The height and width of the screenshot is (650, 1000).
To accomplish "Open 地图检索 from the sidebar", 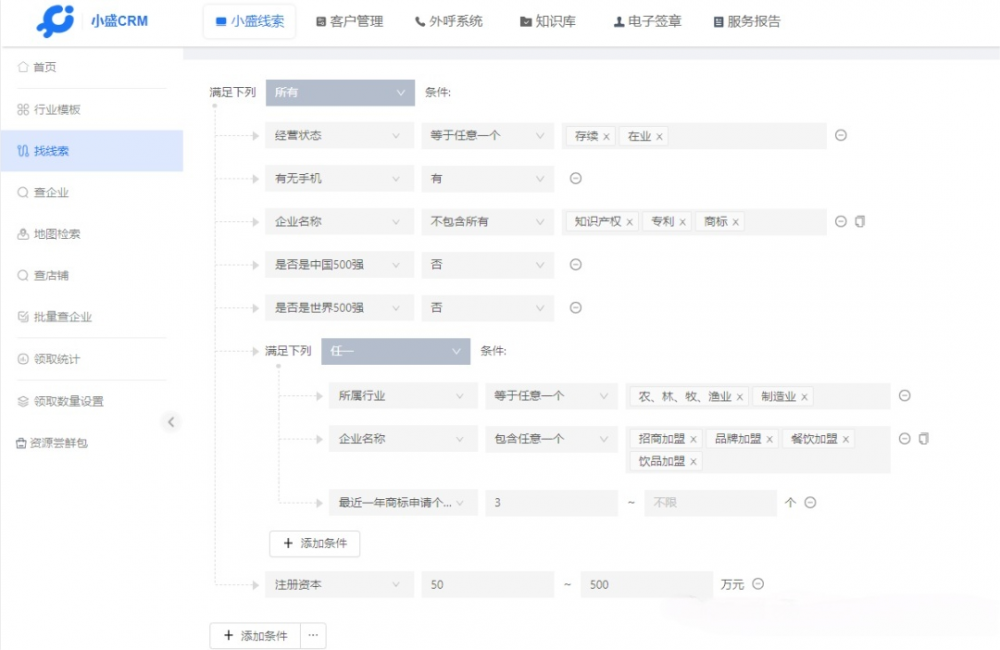I will 56,231.
